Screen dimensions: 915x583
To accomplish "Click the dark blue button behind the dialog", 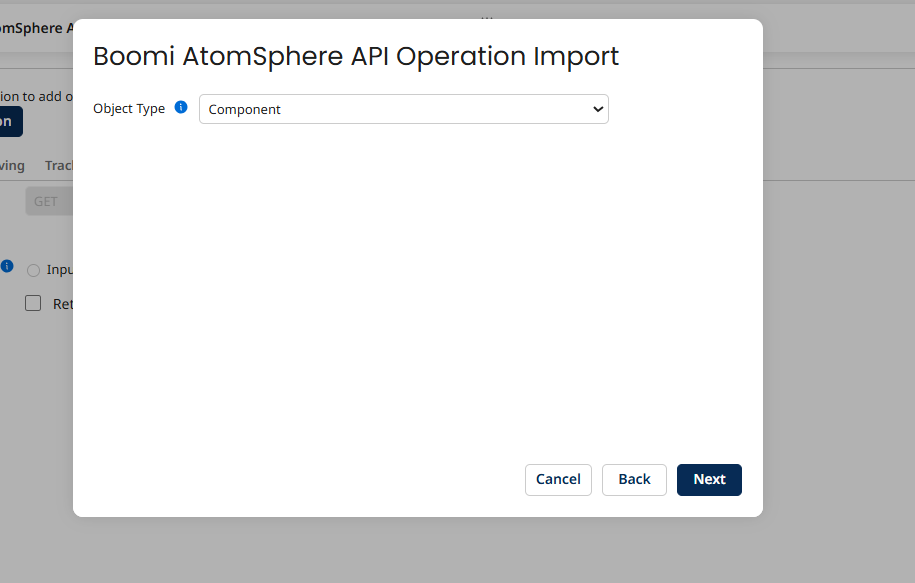I will [x=10, y=122].
